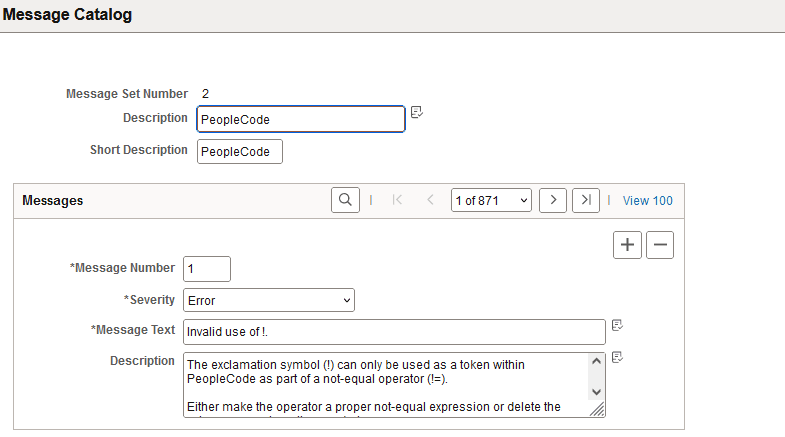Viewport: 785px width, 437px height.
Task: Jump to first message row
Action: click(397, 200)
